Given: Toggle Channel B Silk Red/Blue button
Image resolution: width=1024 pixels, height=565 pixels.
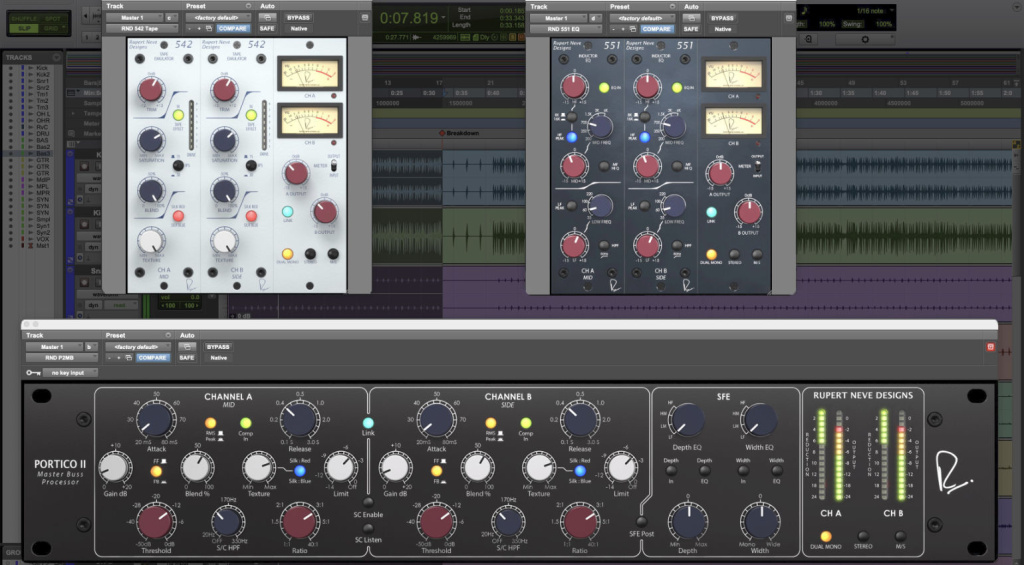Looking at the screenshot, I should [x=580, y=470].
